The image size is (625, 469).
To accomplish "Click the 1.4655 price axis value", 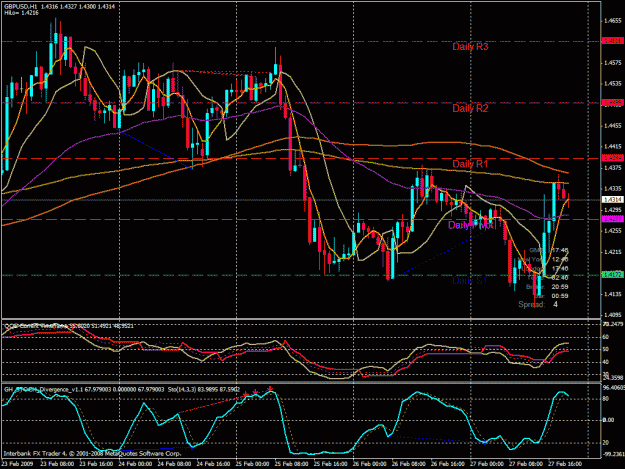I will 613,21.
